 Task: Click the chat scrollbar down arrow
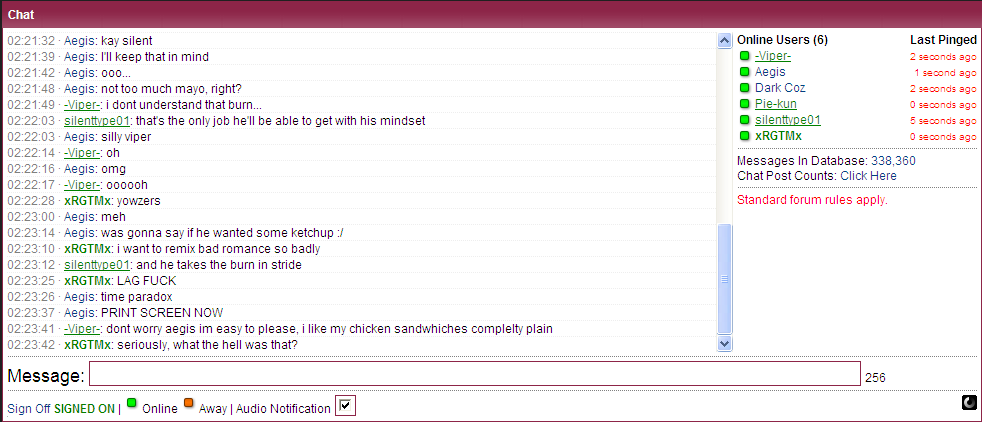(725, 343)
